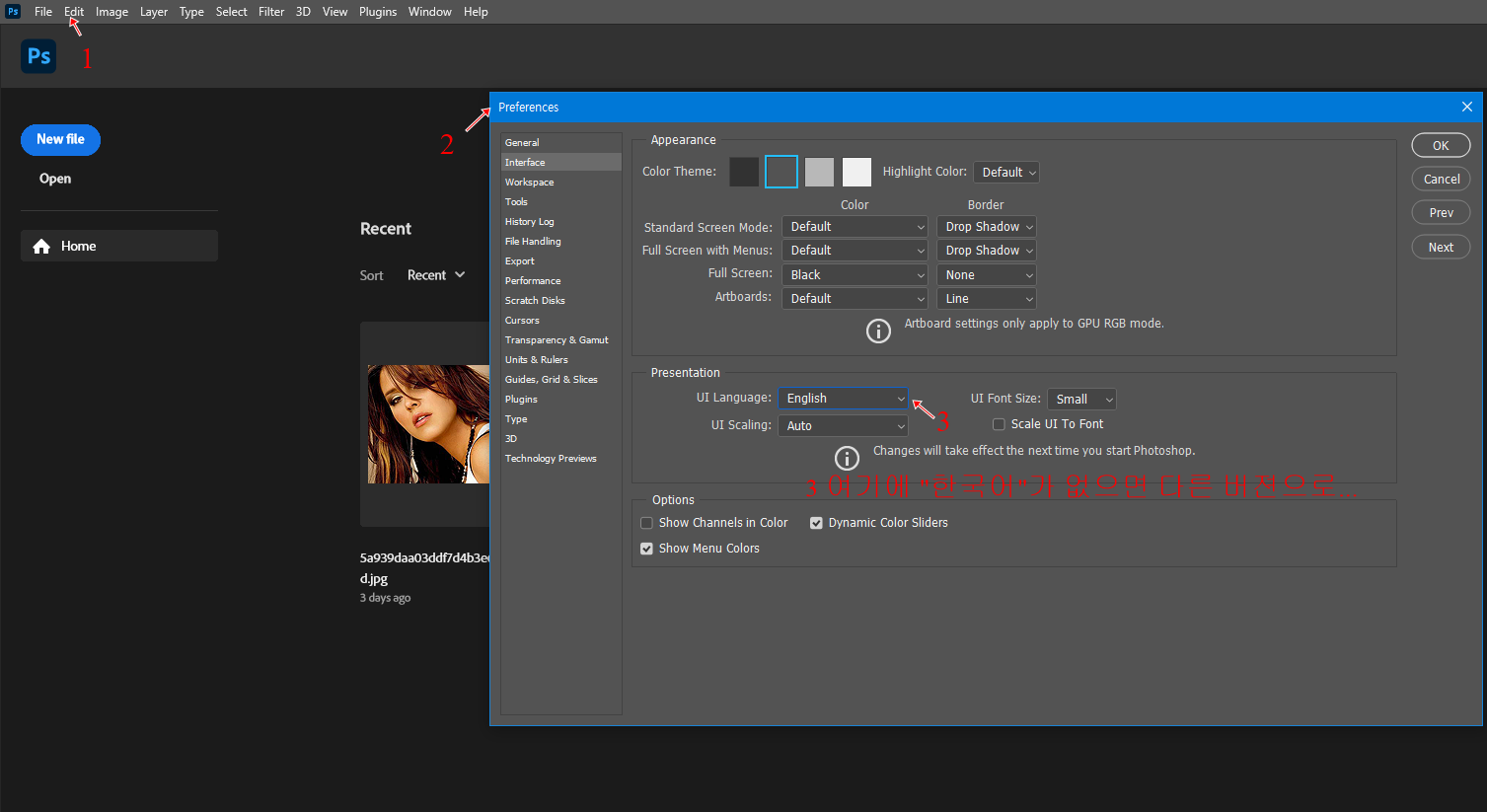The height and width of the screenshot is (812, 1487).
Task: Select Cursors preferences category
Action: point(560,320)
